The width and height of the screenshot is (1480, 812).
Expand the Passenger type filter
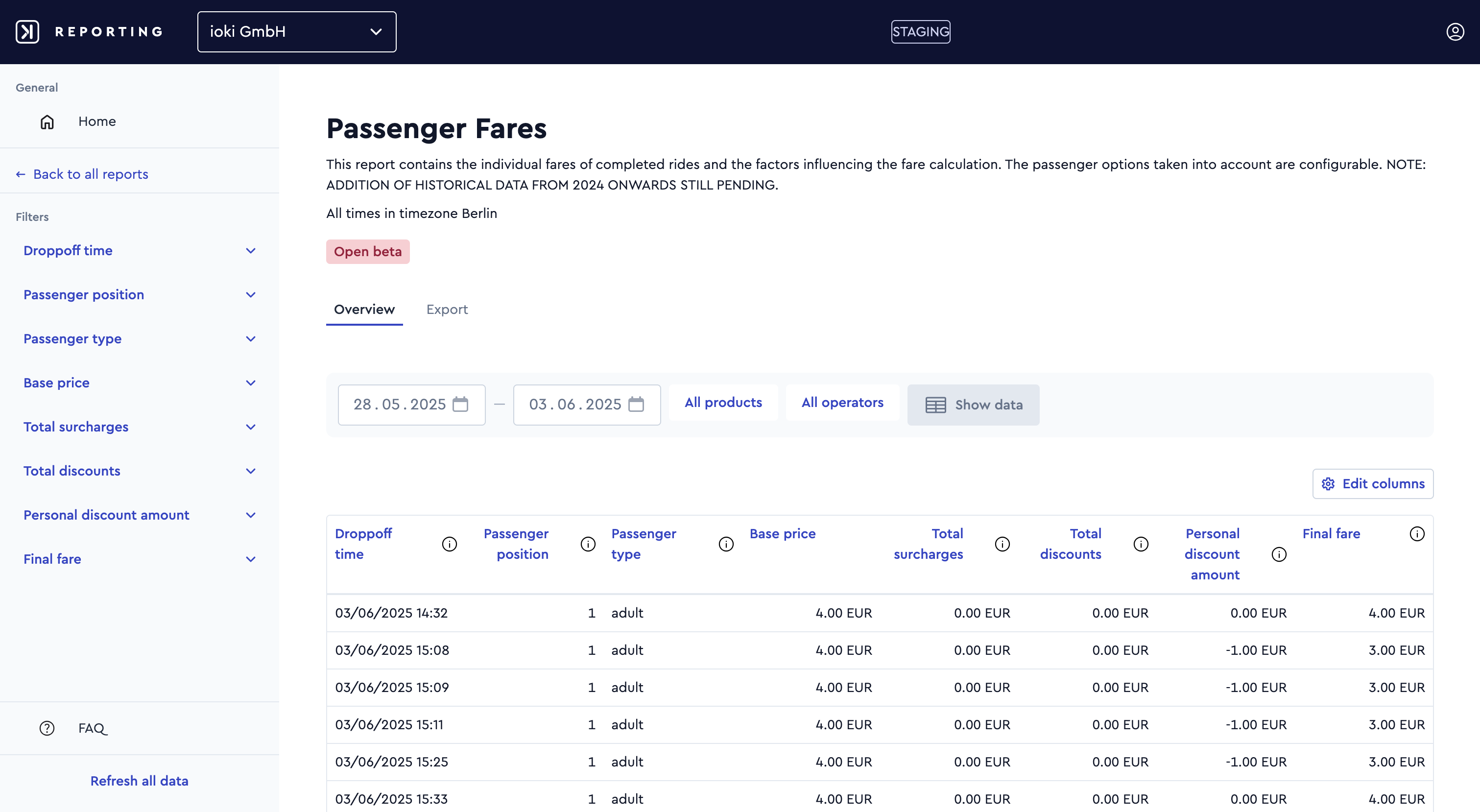point(140,338)
